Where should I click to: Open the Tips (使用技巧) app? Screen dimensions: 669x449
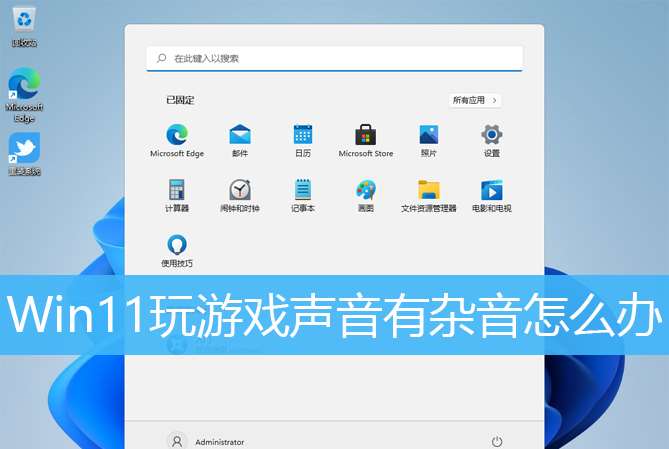pos(177,250)
